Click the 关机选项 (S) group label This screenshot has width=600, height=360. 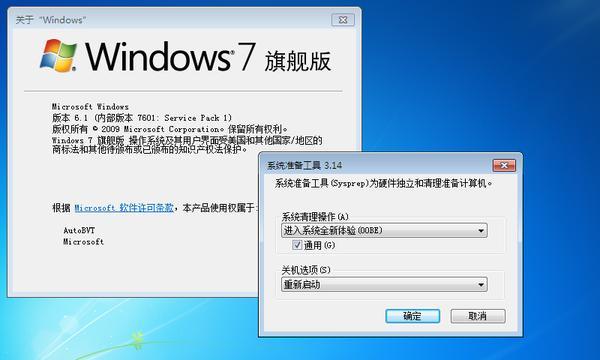pyautogui.click(x=306, y=270)
